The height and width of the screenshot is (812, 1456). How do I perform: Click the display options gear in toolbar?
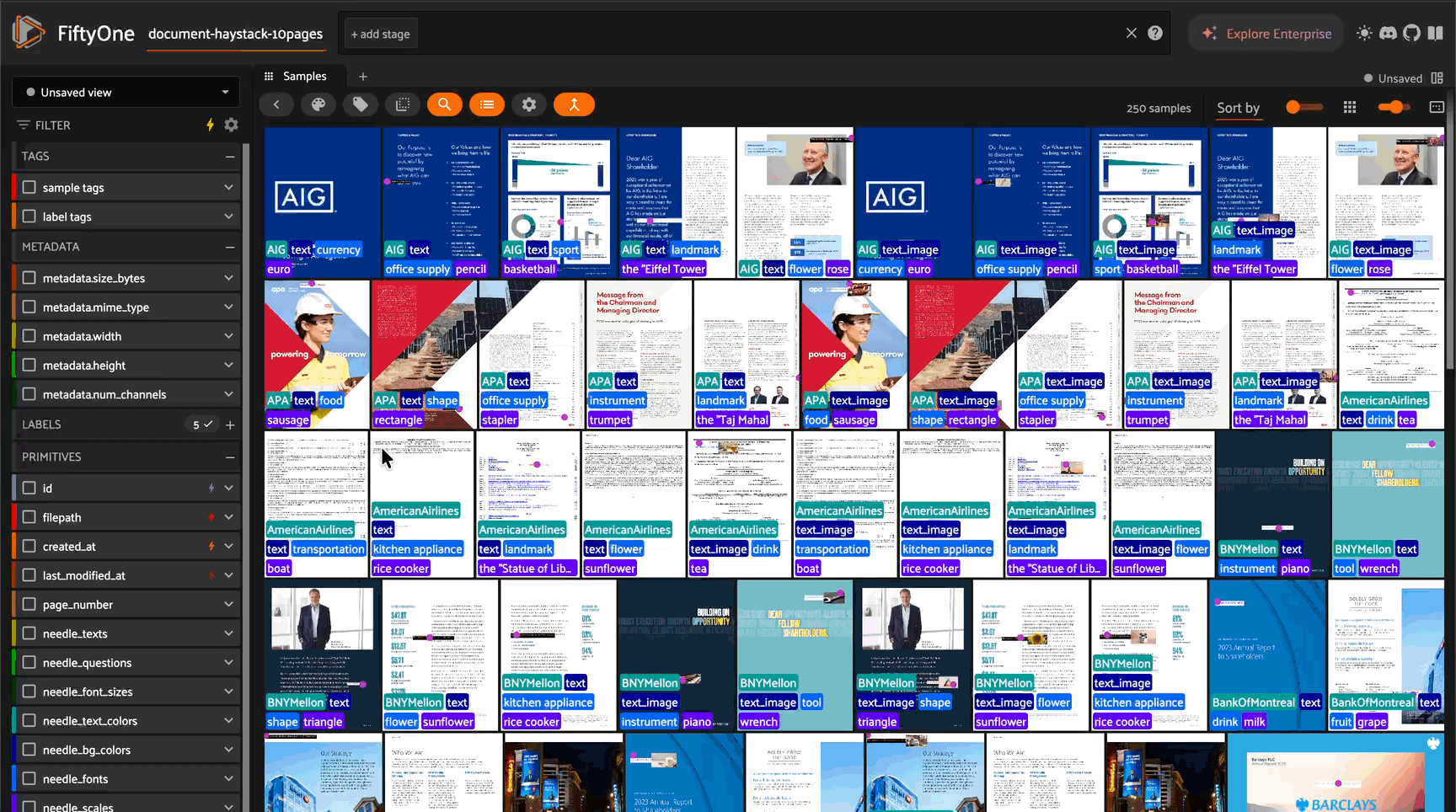pos(529,104)
